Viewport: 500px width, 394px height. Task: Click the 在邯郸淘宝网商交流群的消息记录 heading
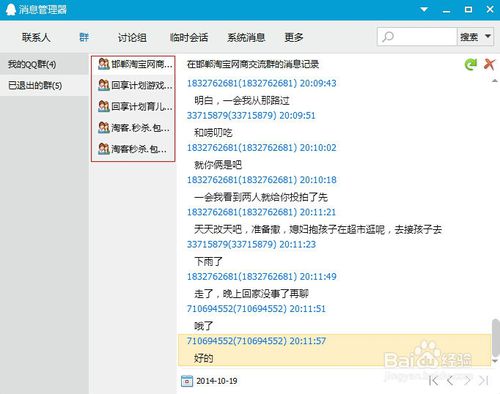[x=253, y=64]
